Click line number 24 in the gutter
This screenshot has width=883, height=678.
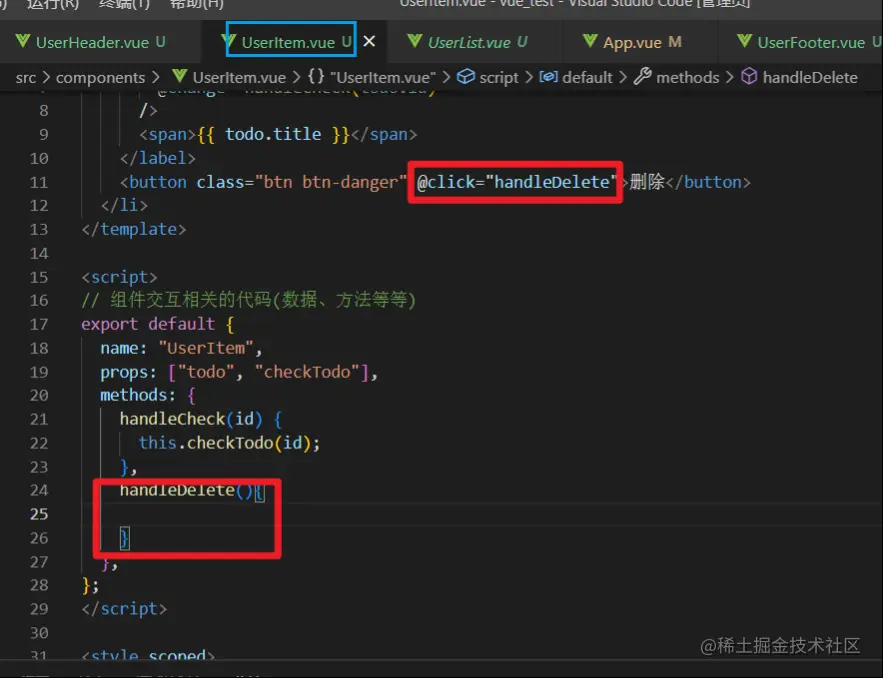click(x=39, y=490)
